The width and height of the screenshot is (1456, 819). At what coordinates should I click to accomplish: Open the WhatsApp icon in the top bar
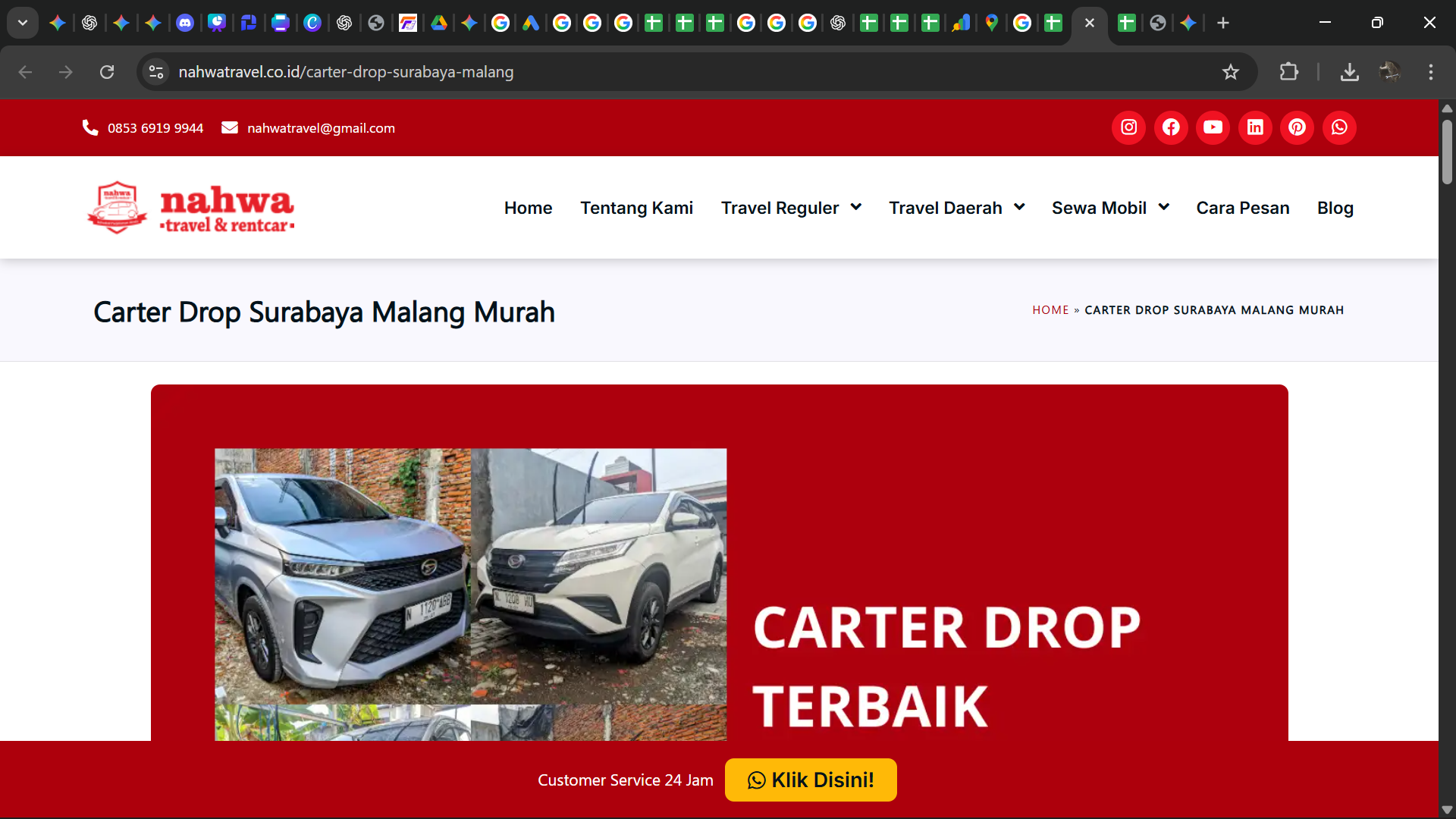click(x=1339, y=127)
